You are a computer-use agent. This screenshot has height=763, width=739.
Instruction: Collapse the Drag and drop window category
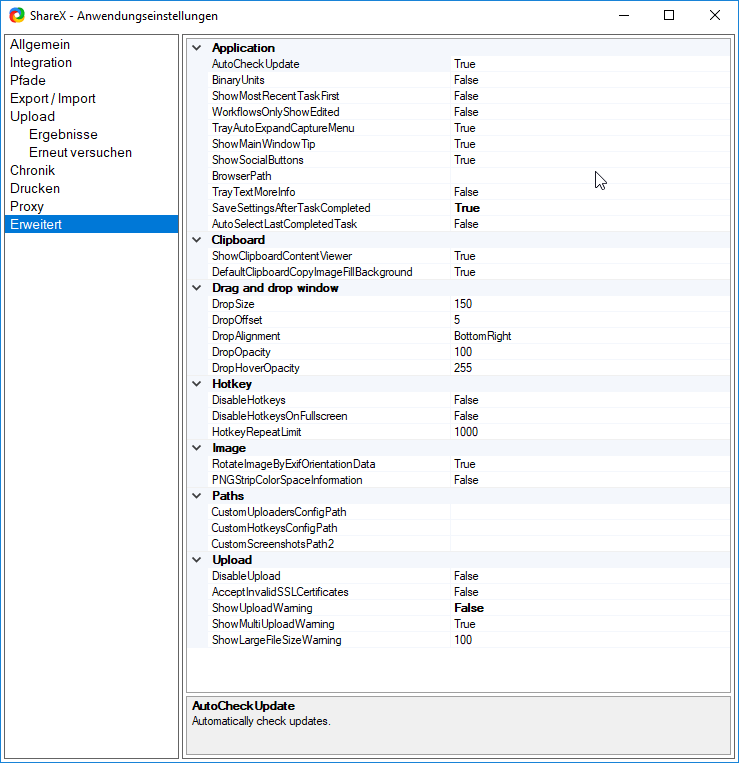pyautogui.click(x=197, y=288)
